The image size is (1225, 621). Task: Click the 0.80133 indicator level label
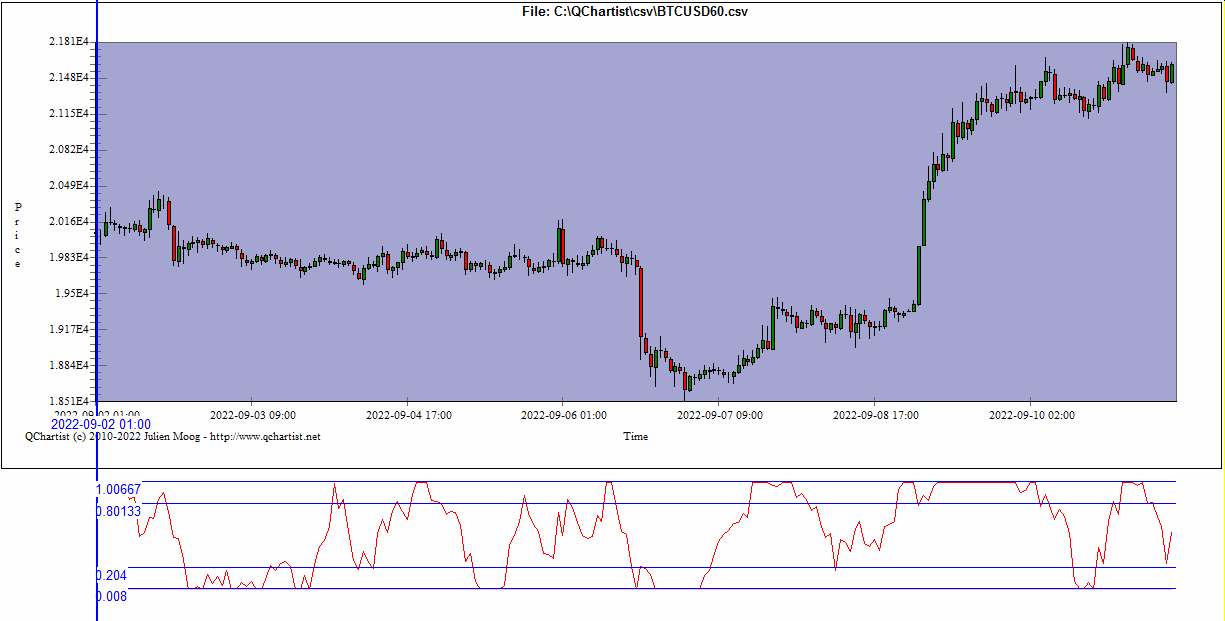pyautogui.click(x=118, y=511)
